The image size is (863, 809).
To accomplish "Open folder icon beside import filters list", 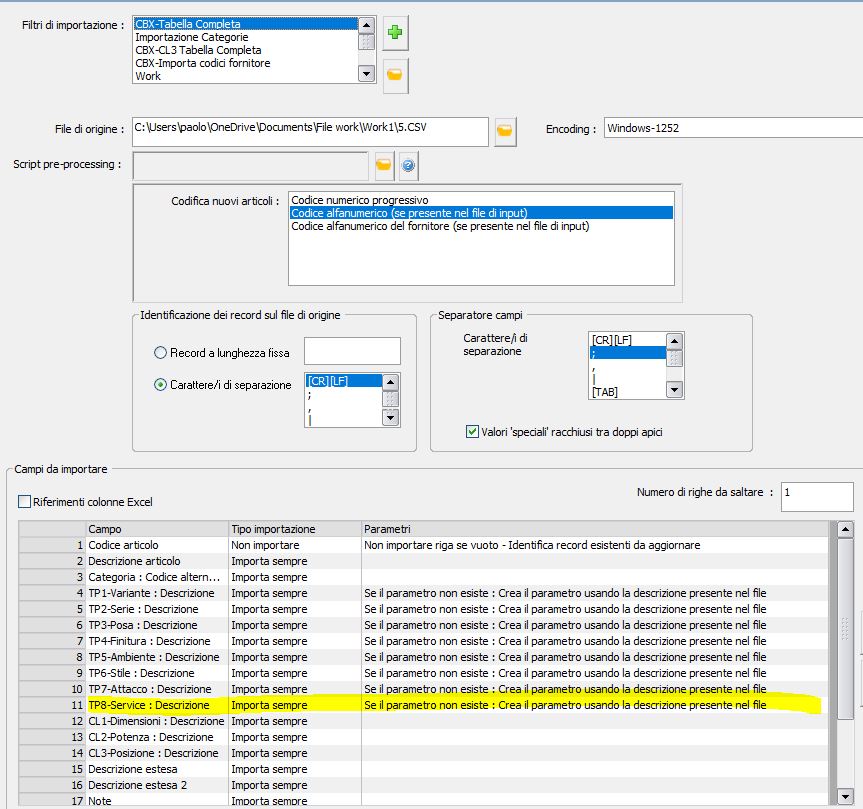I will (x=394, y=74).
